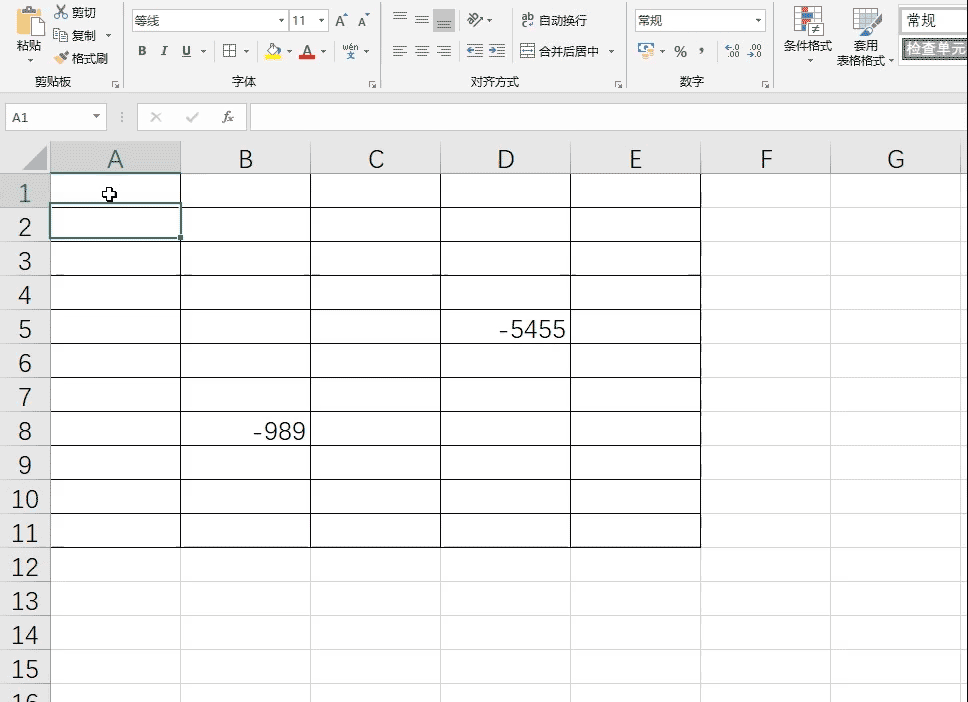Click the Insert Function fx icon
The height and width of the screenshot is (702, 968).
[x=228, y=117]
